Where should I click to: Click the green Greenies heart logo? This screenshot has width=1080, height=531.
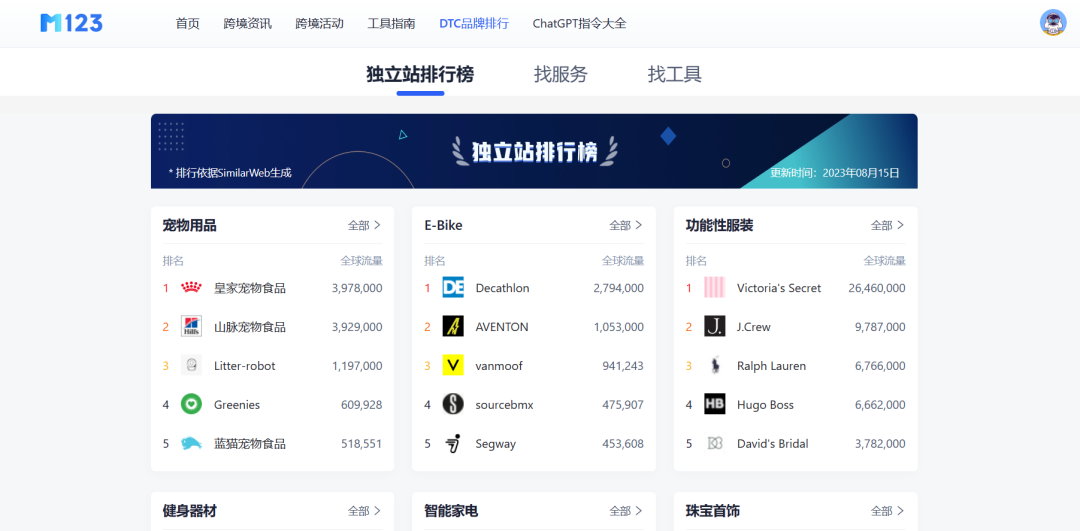click(191, 404)
